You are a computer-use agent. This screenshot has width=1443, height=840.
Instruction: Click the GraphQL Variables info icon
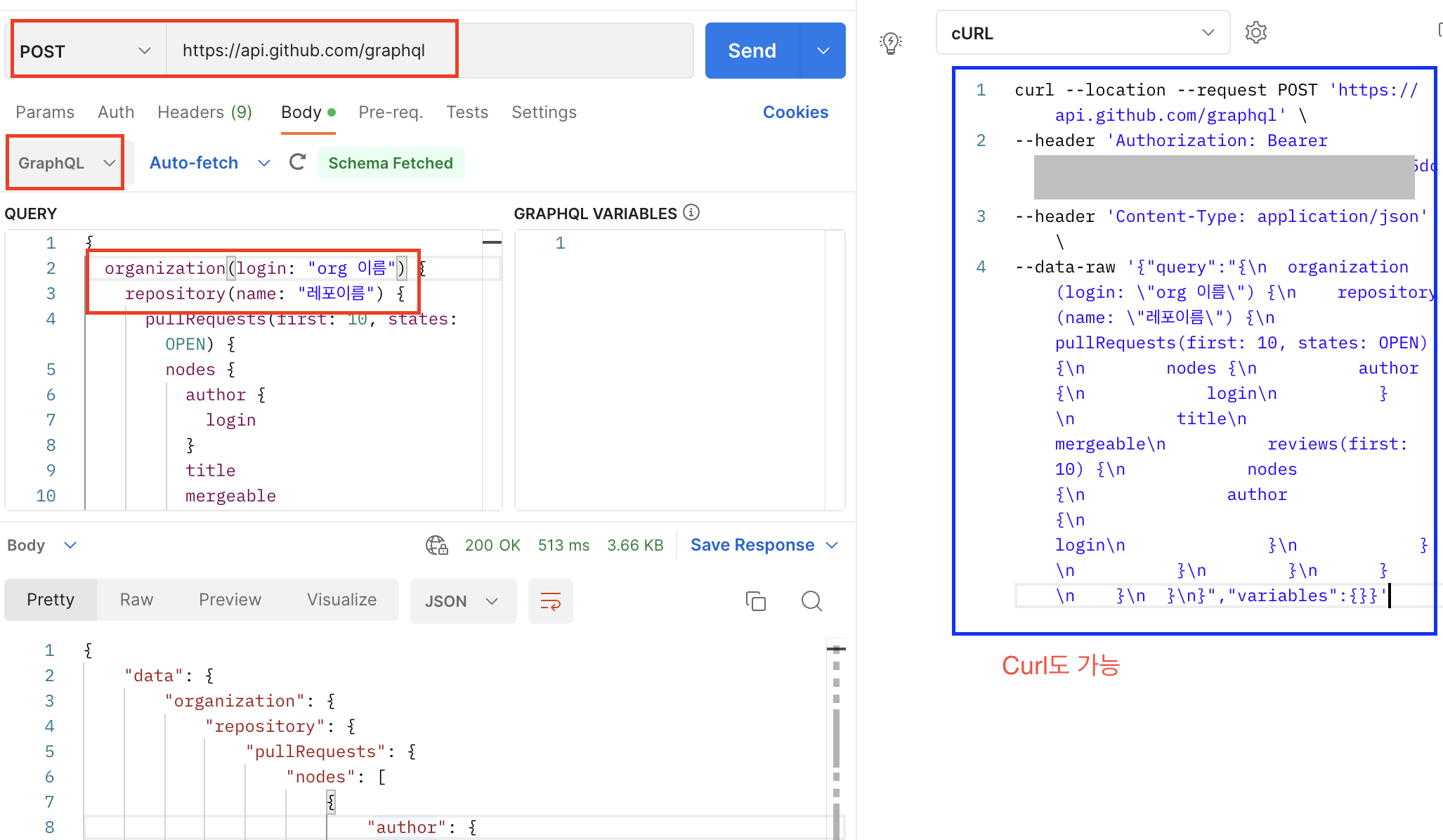pyautogui.click(x=691, y=213)
